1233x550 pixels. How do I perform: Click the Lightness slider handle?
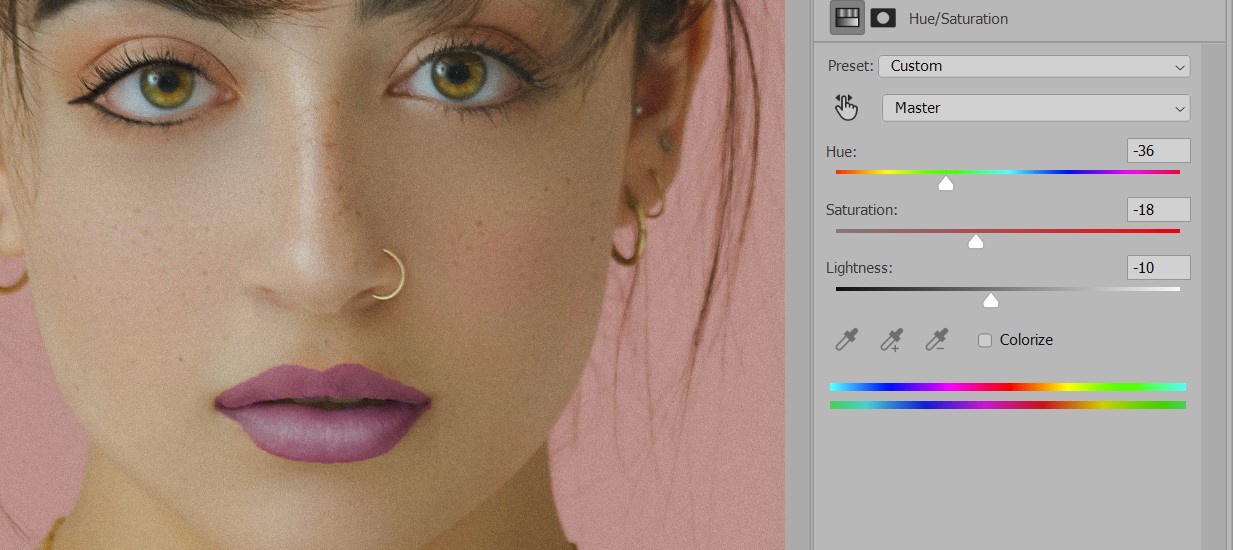click(x=991, y=300)
